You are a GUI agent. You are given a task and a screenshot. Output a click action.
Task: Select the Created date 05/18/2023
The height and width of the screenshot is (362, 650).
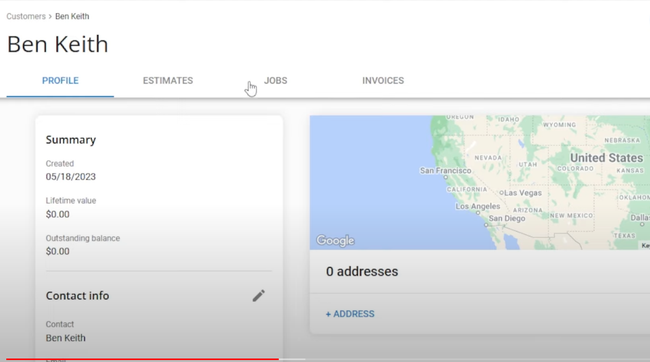tap(70, 177)
